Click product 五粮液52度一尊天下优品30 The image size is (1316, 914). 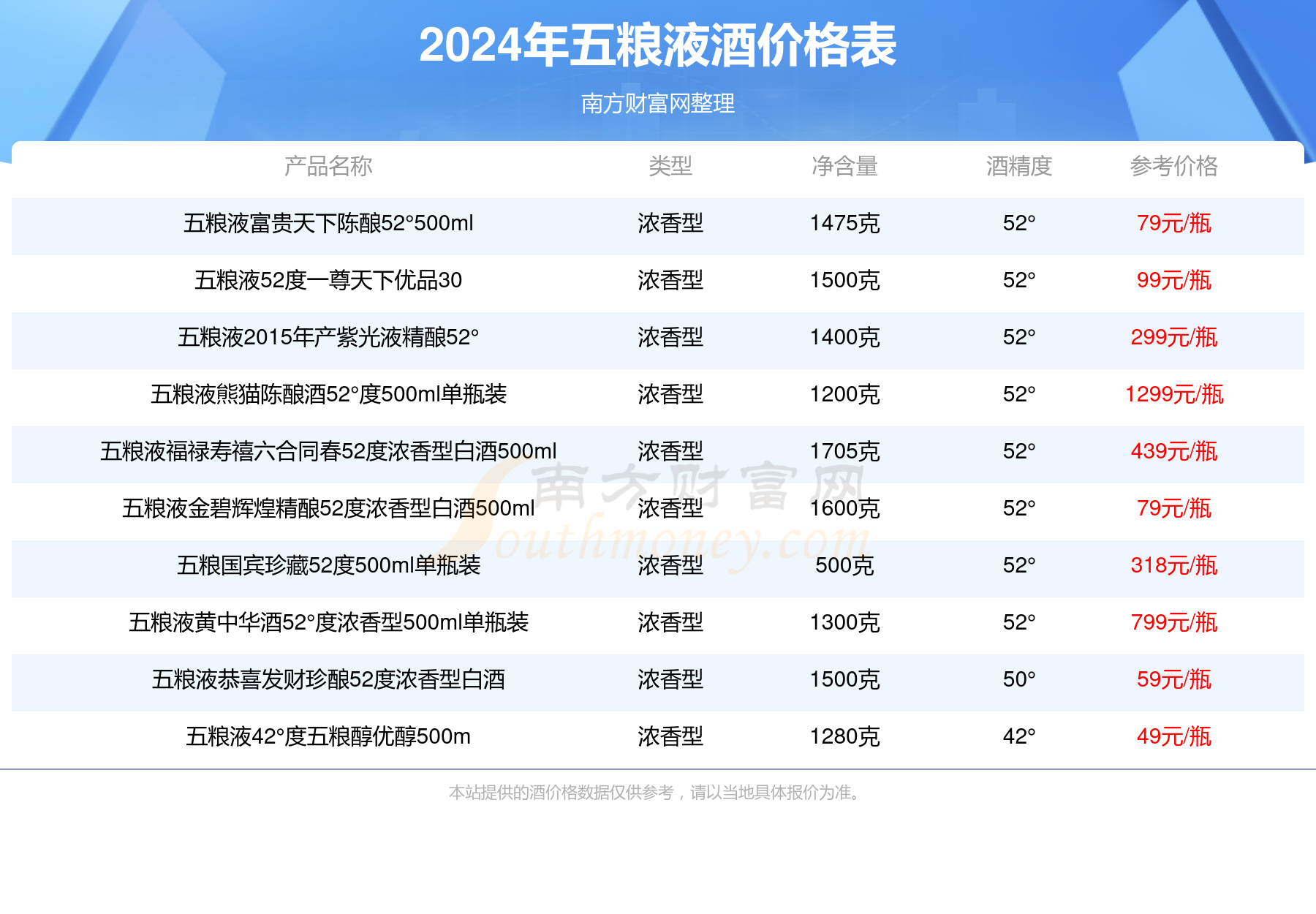[x=328, y=281]
